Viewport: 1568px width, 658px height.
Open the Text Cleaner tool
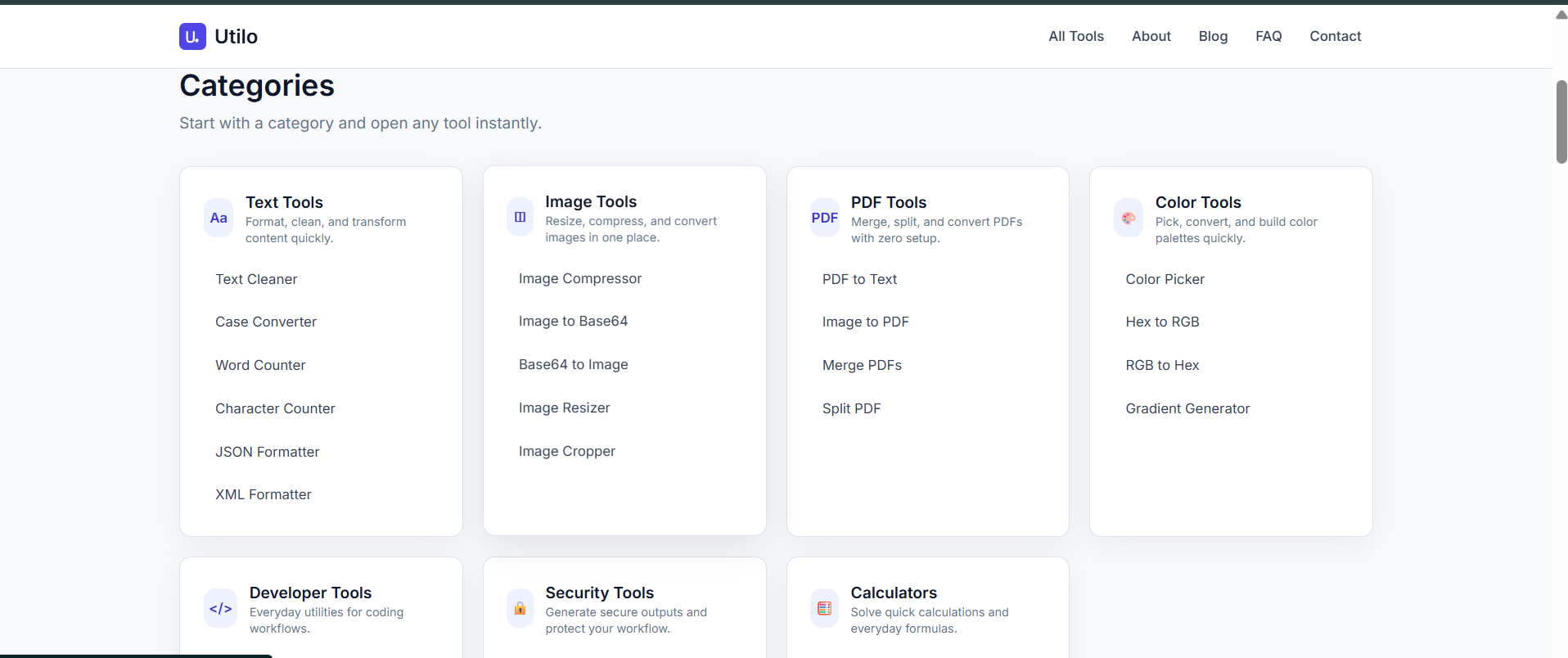[x=256, y=279]
